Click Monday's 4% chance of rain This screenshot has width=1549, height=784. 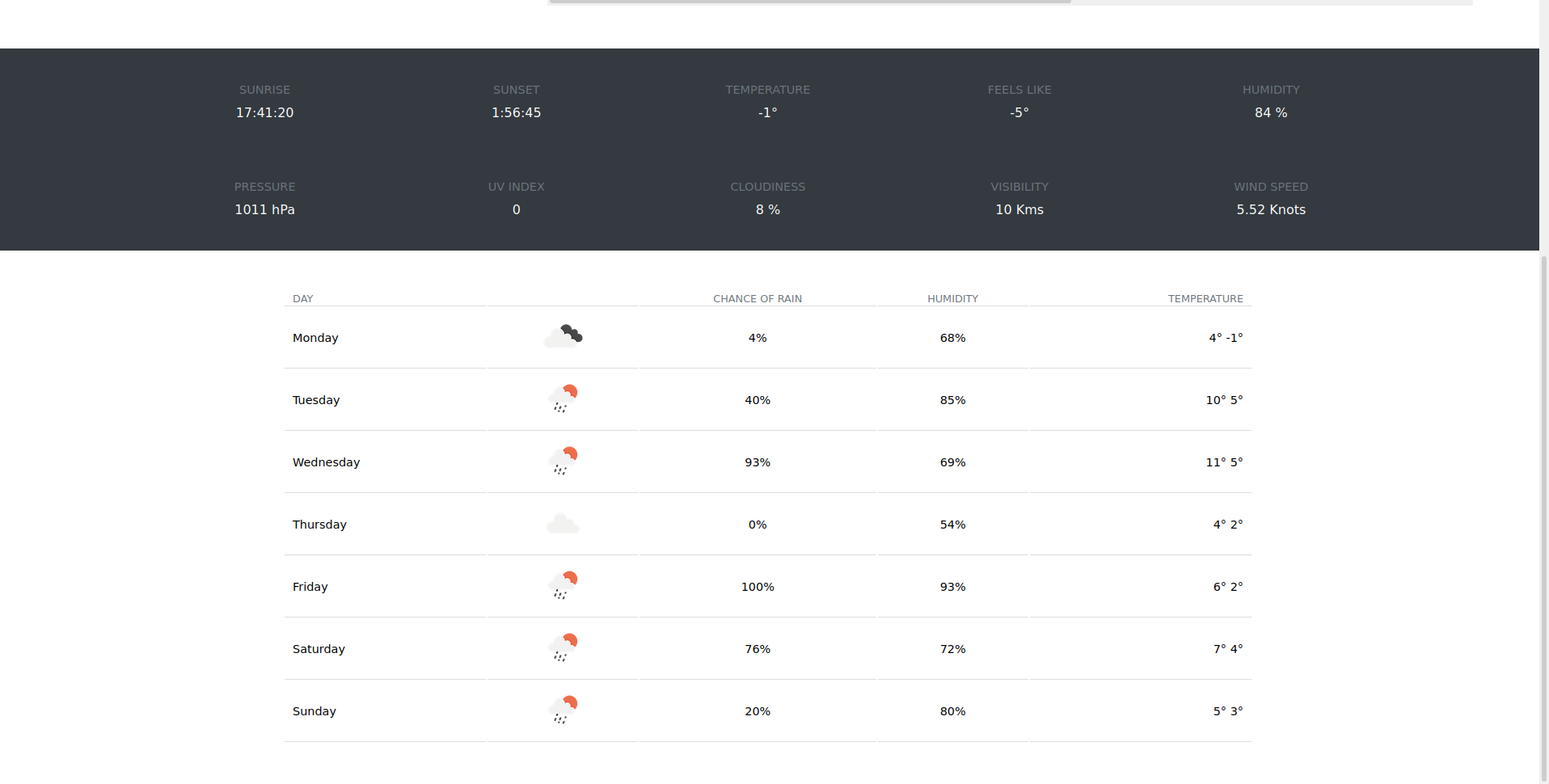coord(758,338)
